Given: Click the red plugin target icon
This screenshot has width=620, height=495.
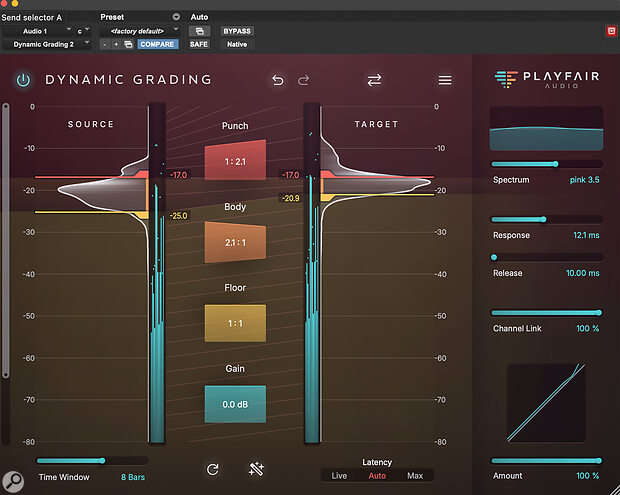Looking at the screenshot, I should (x=611, y=31).
